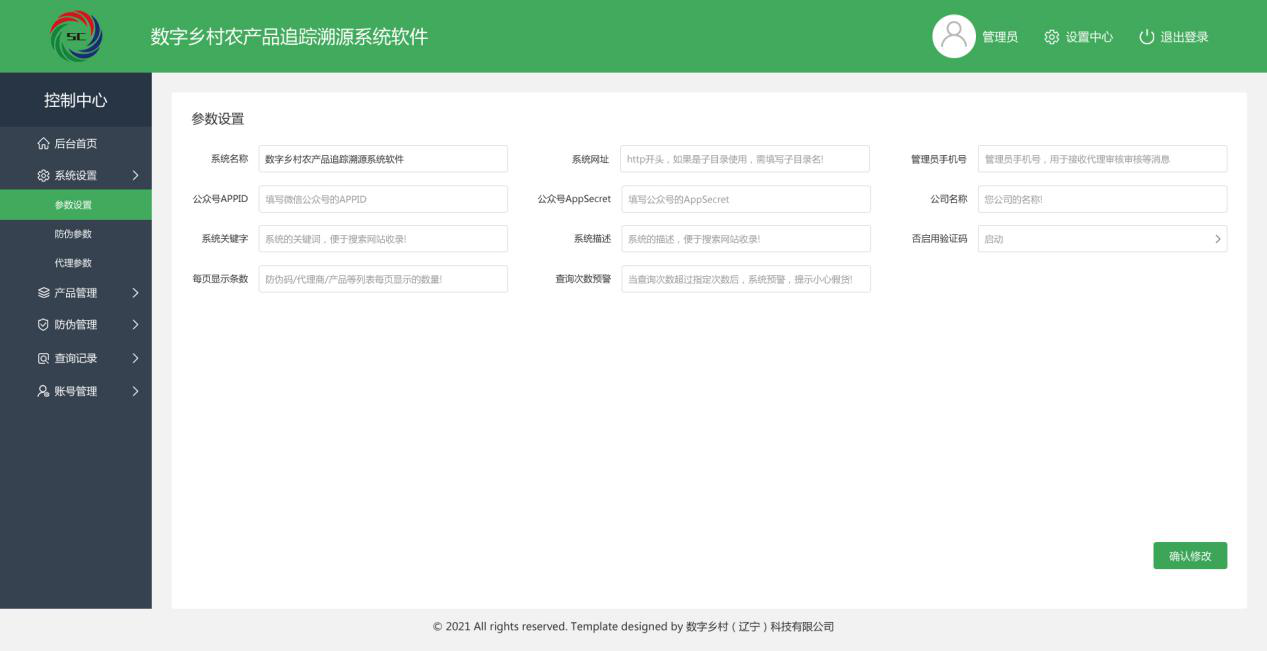Click the administrator avatar icon
1267x651 pixels.
(954, 36)
